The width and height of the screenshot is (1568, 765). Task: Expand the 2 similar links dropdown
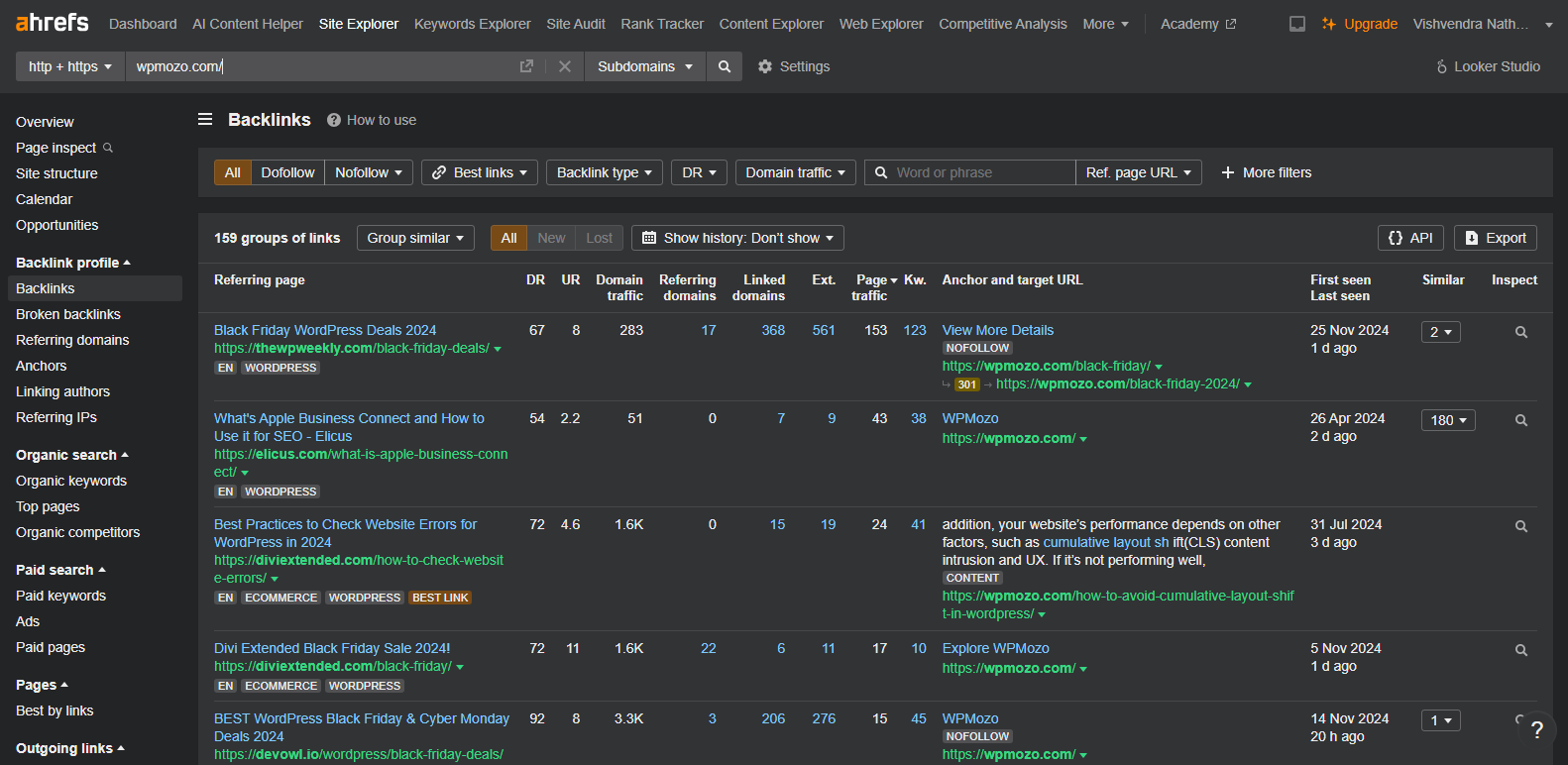1441,332
